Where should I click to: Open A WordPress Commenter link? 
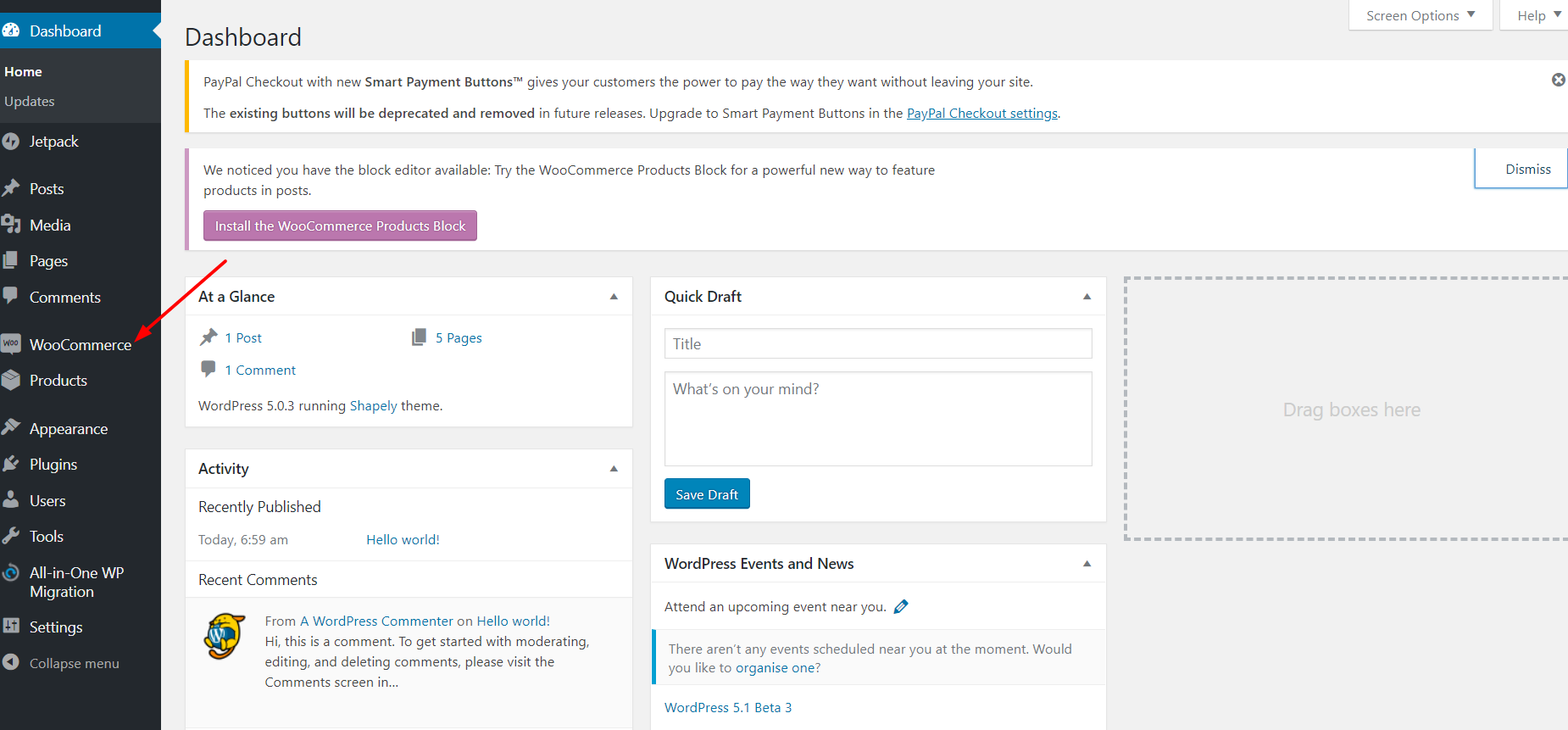pyautogui.click(x=376, y=621)
